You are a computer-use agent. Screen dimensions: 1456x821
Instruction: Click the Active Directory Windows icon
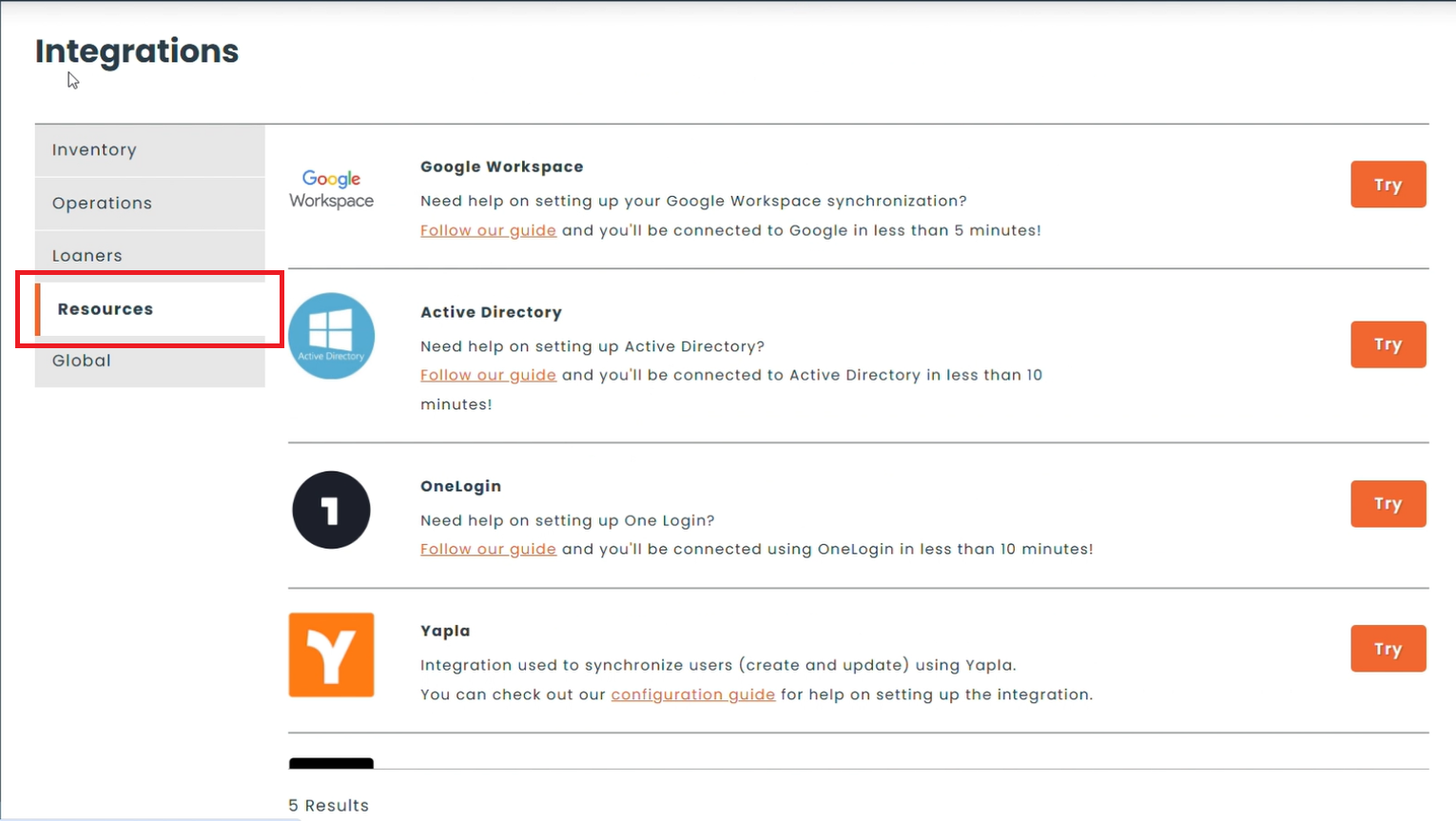point(331,336)
